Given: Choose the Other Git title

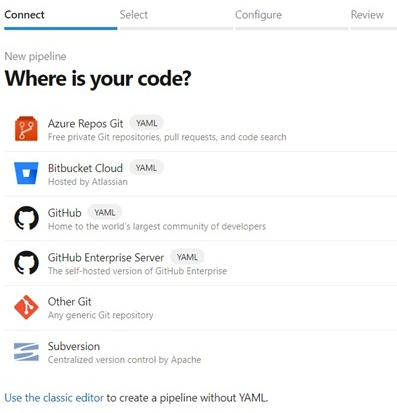Looking at the screenshot, I should (x=69, y=302).
